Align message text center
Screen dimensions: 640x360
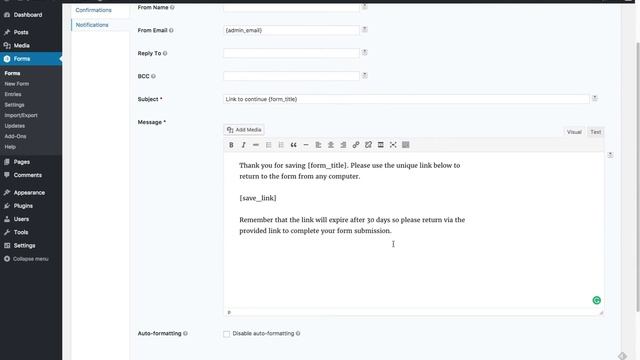[x=331, y=145]
